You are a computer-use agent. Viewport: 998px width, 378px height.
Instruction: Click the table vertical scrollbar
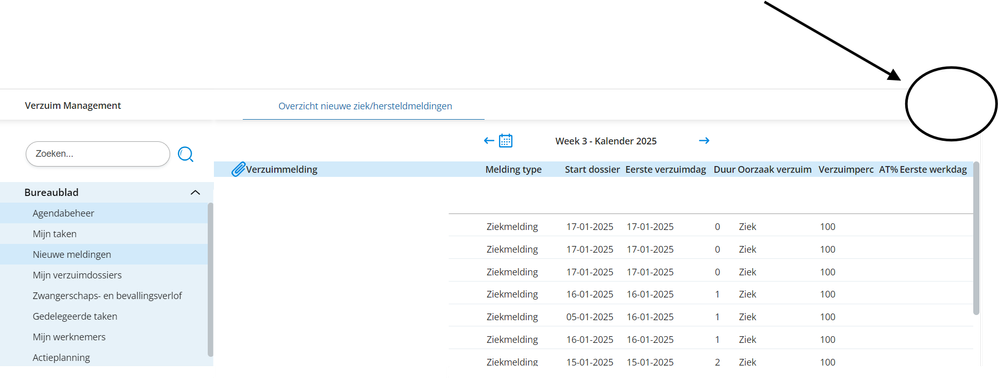pos(976,238)
